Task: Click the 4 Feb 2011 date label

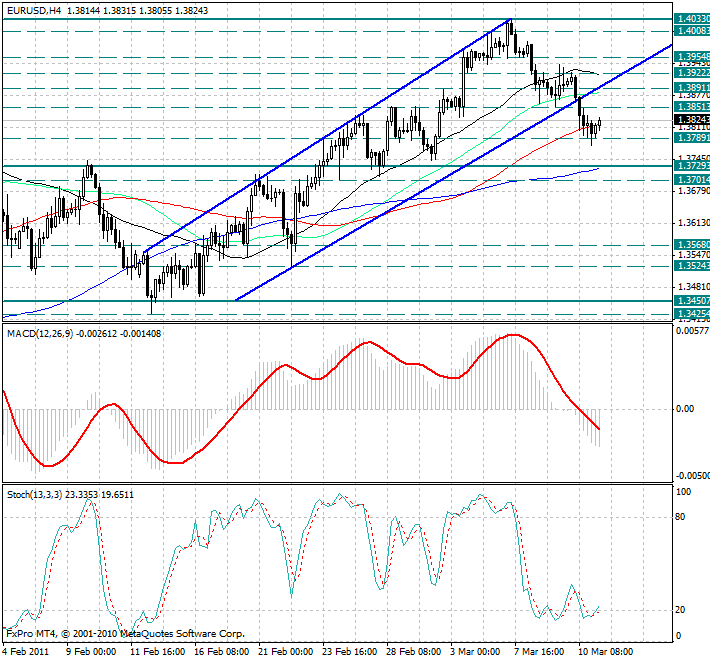Action: click(x=26, y=652)
